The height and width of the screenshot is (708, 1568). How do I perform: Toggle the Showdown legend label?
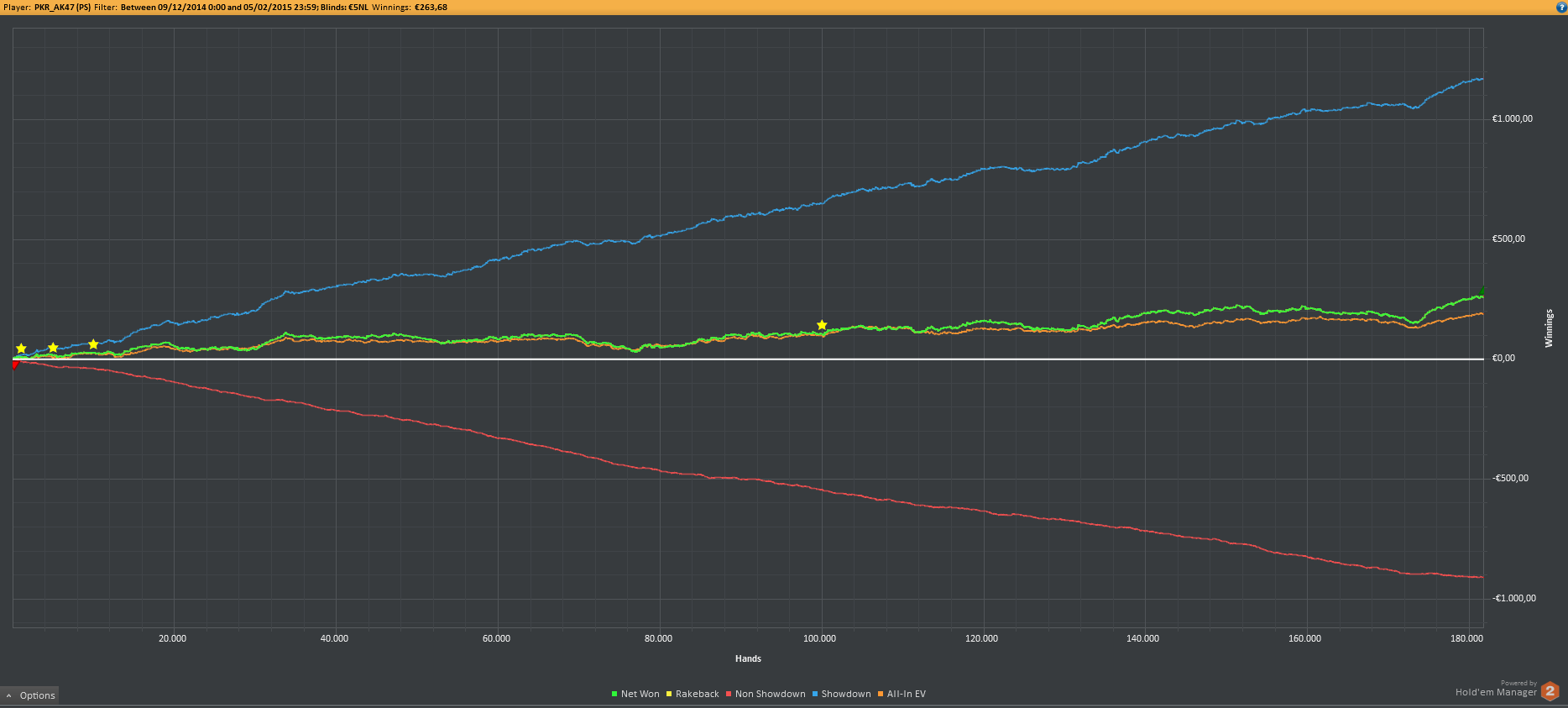846,694
